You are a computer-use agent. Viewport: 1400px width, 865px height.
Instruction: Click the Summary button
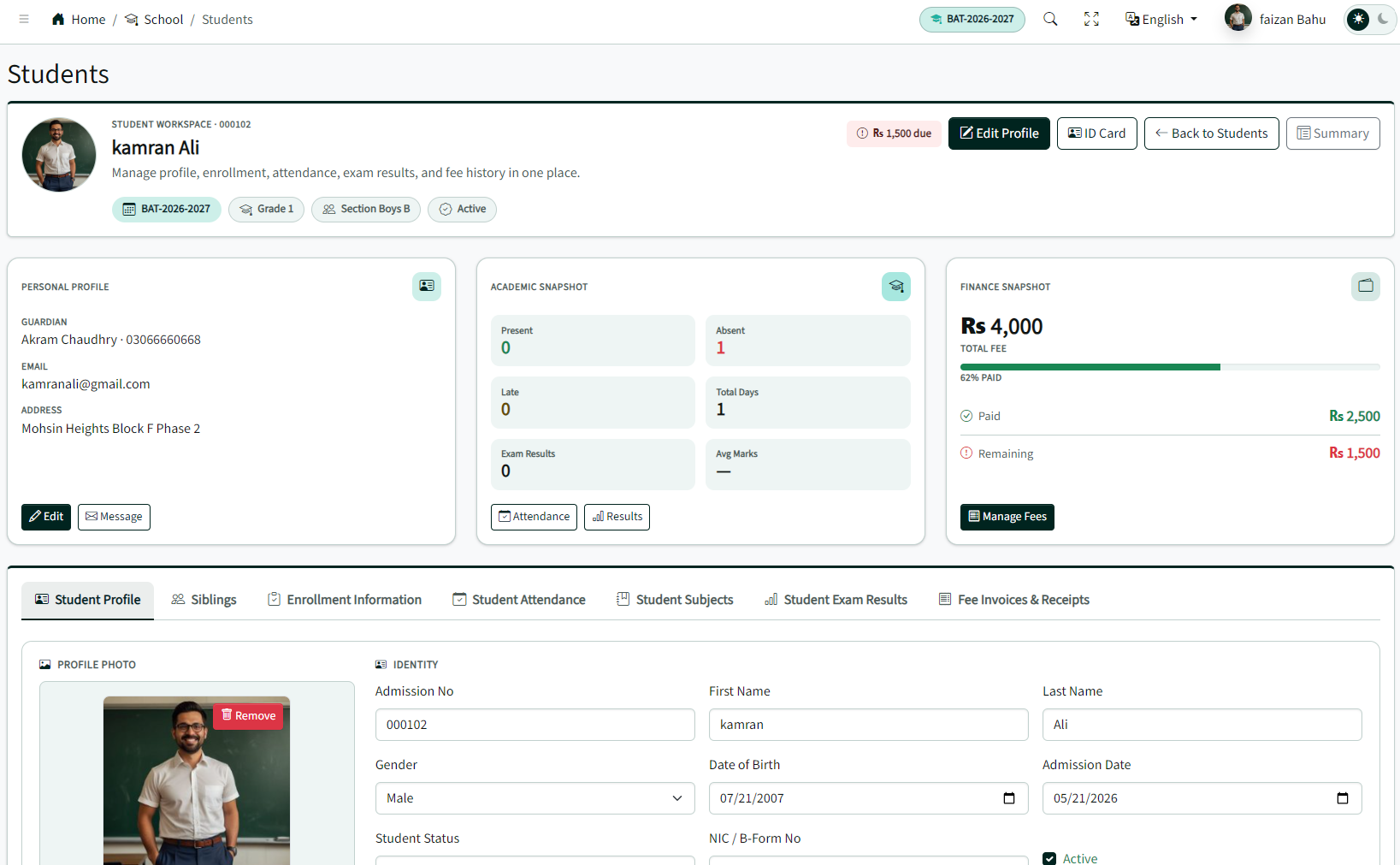pos(1332,133)
